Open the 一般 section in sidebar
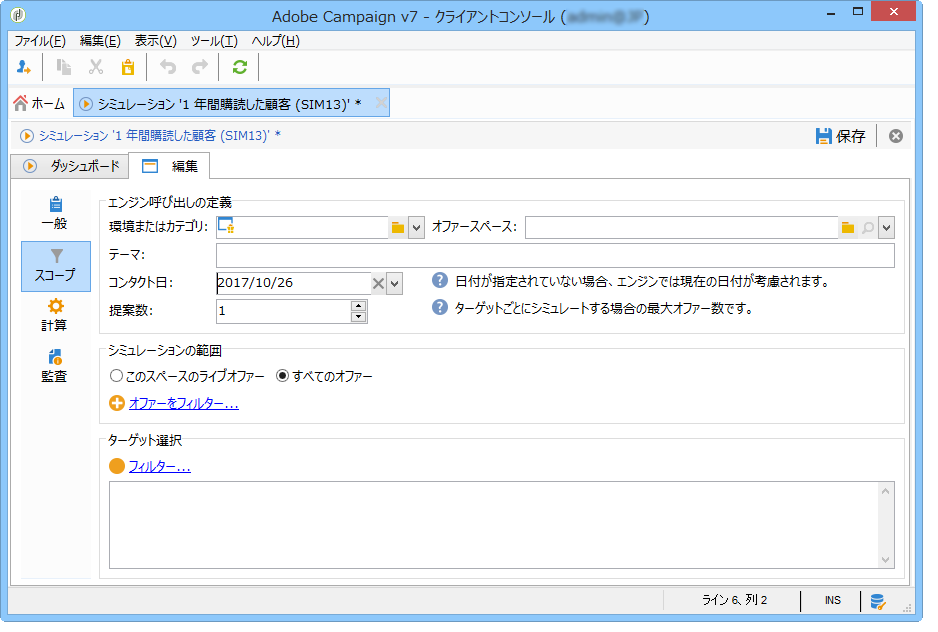Image resolution: width=938 pixels, height=632 pixels. click(x=55, y=214)
